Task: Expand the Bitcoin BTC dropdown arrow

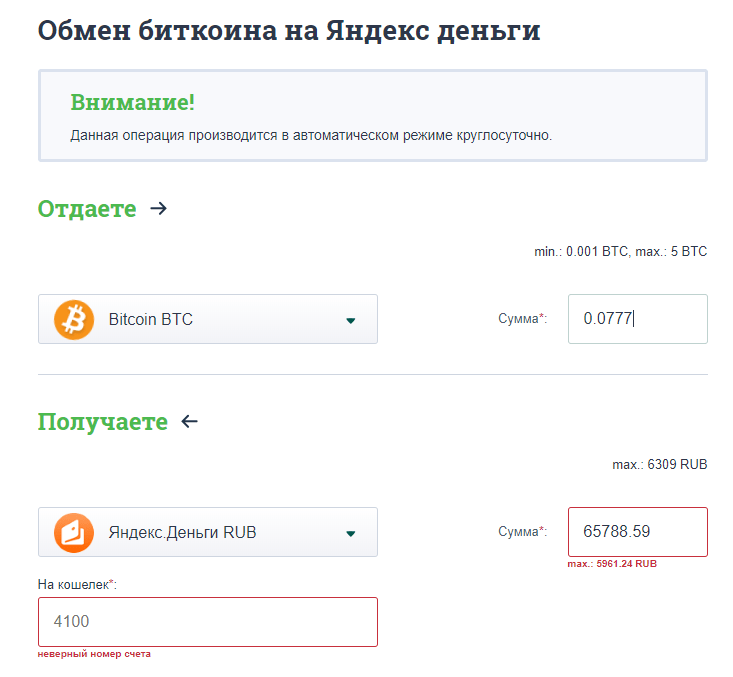Action: (350, 321)
